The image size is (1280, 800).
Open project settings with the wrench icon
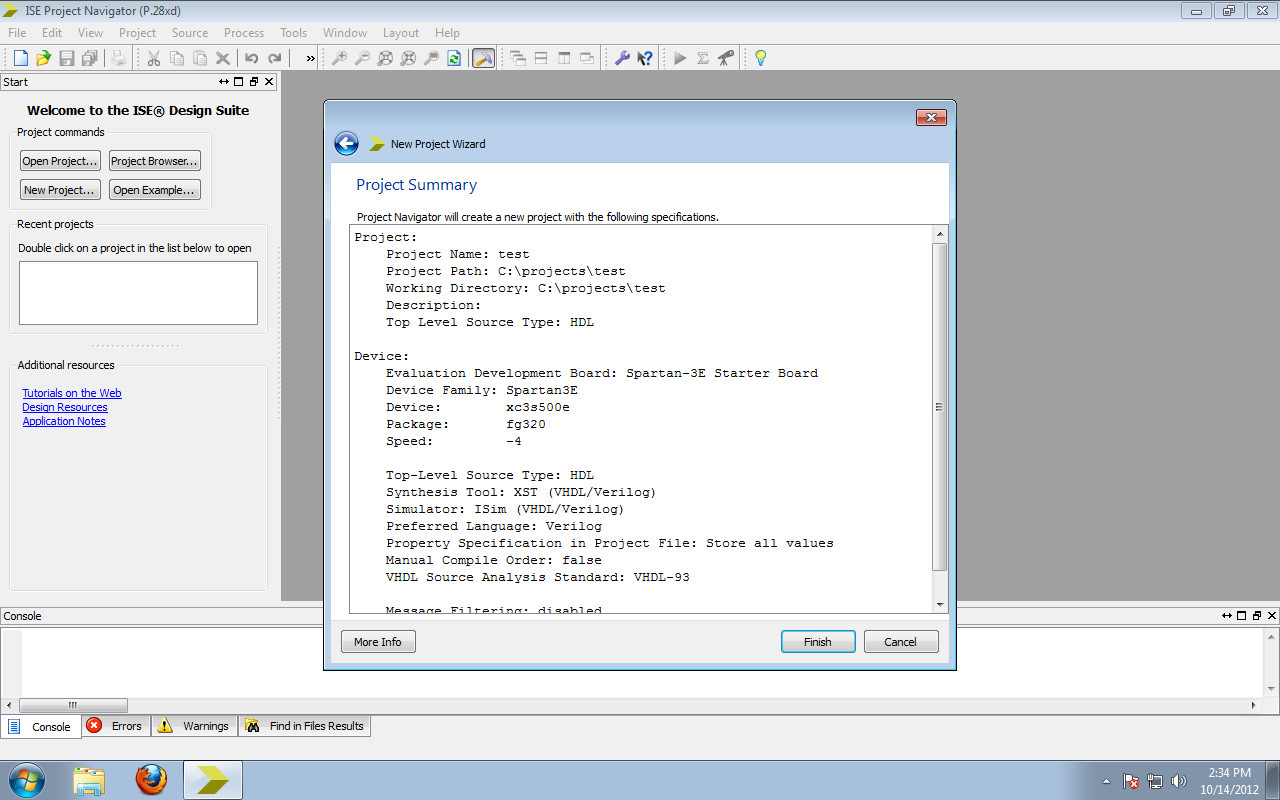click(x=623, y=58)
